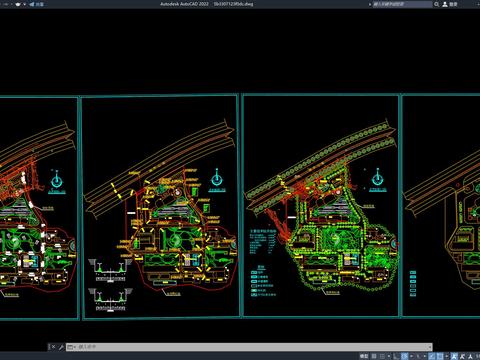This screenshot has height=360, width=480.
Task: Toggle snap mode in the status bar
Action: tap(382, 356)
